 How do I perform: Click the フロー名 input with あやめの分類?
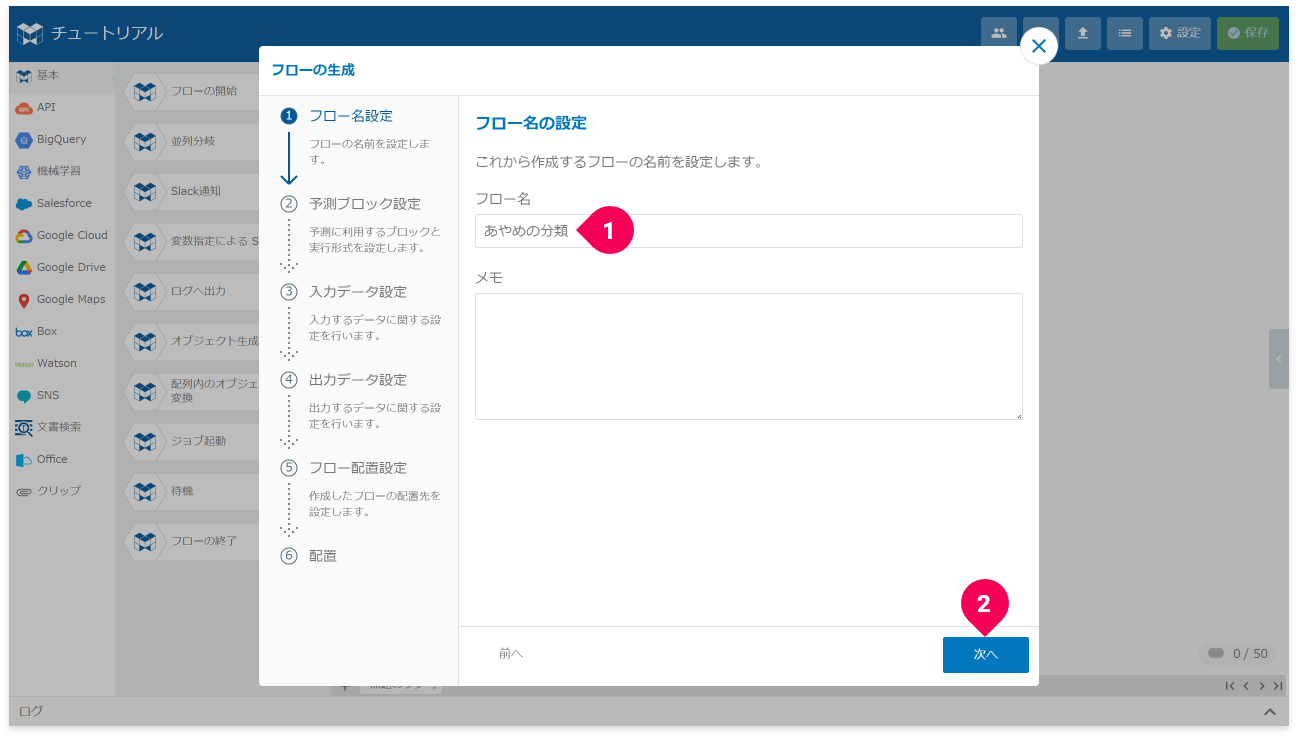pyautogui.click(x=748, y=231)
